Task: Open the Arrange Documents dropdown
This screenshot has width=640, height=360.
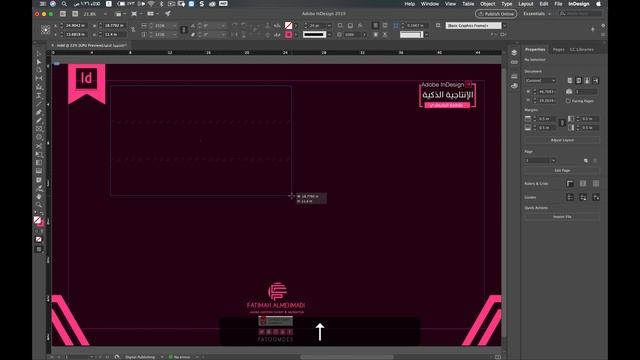Action: [152, 13]
